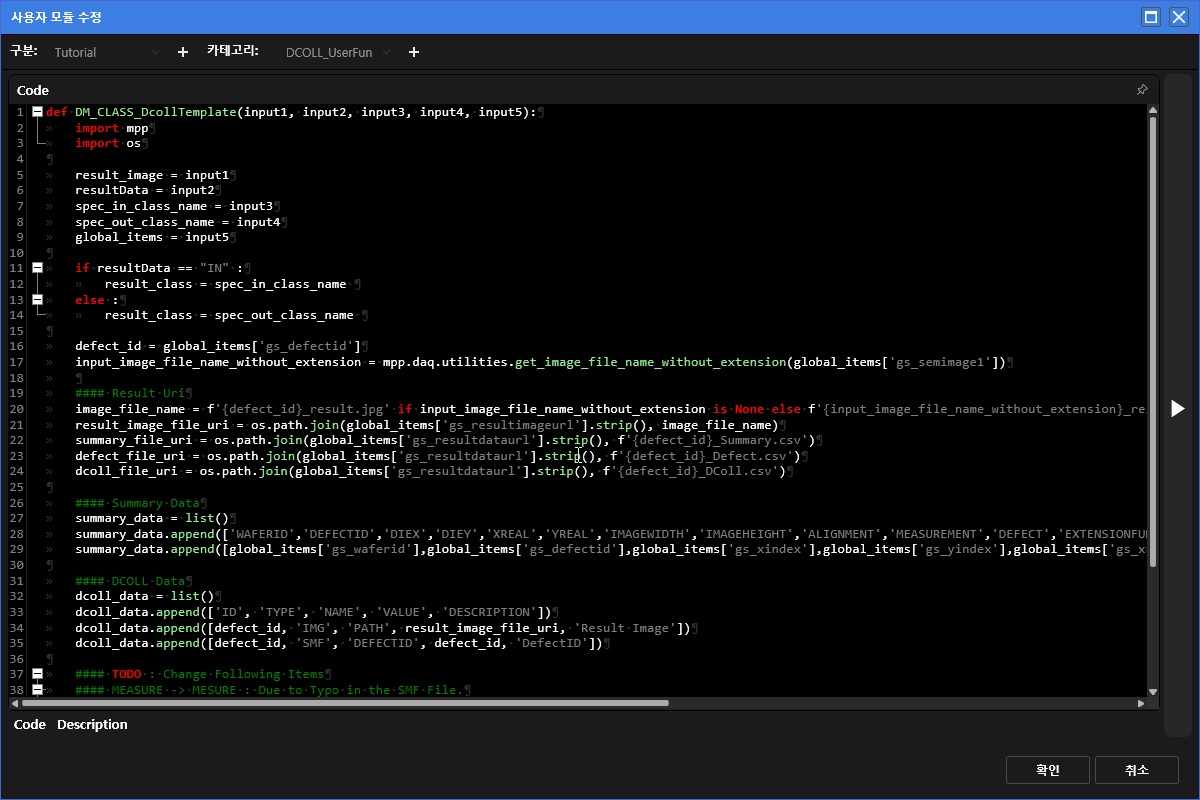Collapse the if resultData block fold
This screenshot has width=1200, height=800.
tap(37, 268)
